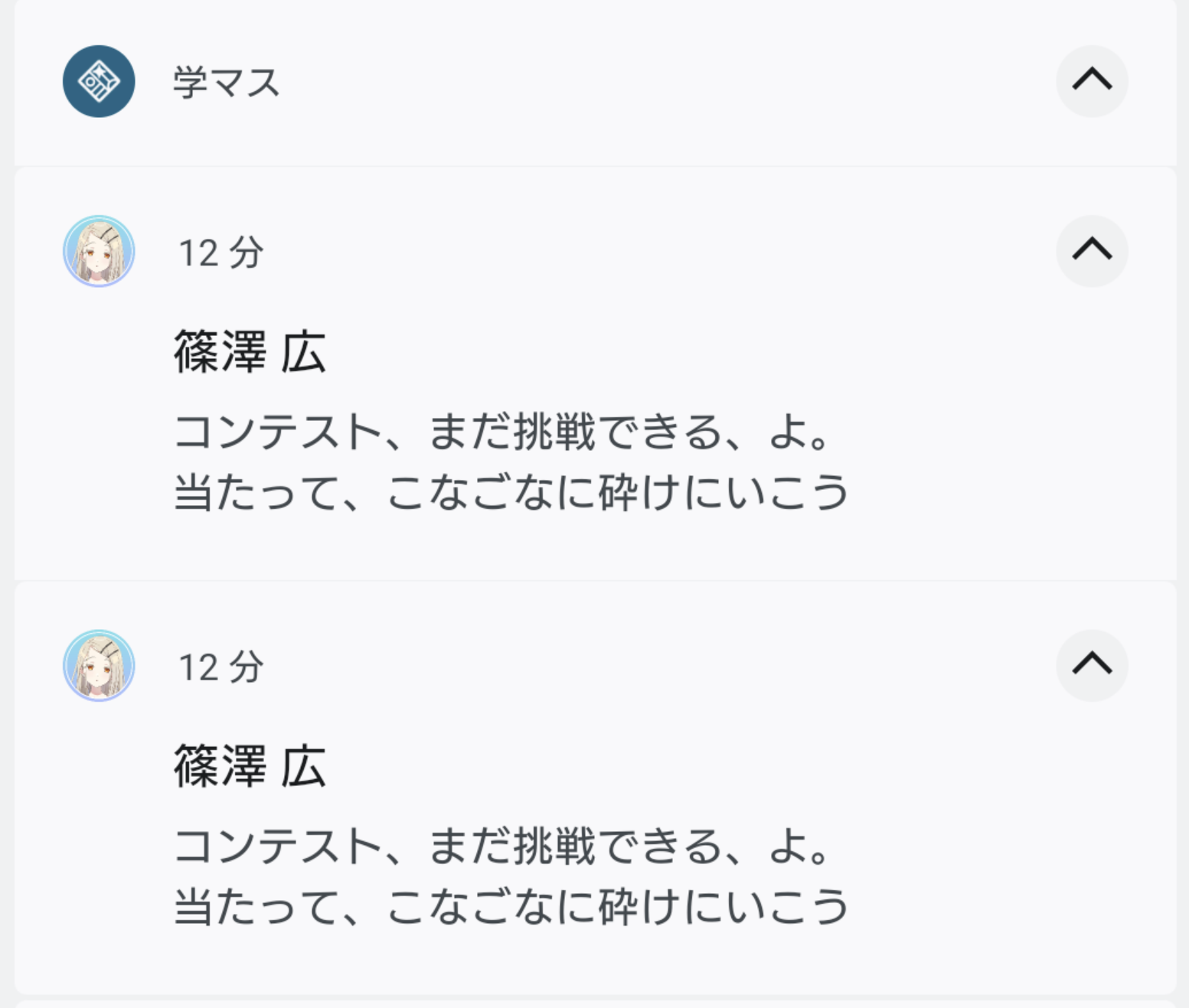Tap the 学マス app icon

point(99,81)
